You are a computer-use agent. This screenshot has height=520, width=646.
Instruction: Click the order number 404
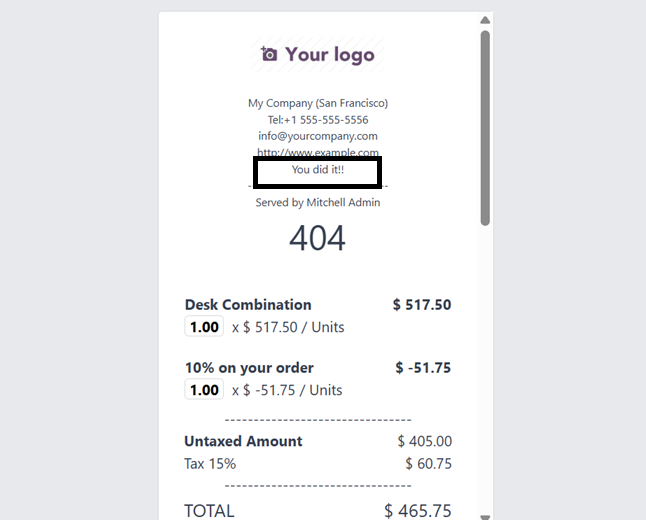coord(317,238)
